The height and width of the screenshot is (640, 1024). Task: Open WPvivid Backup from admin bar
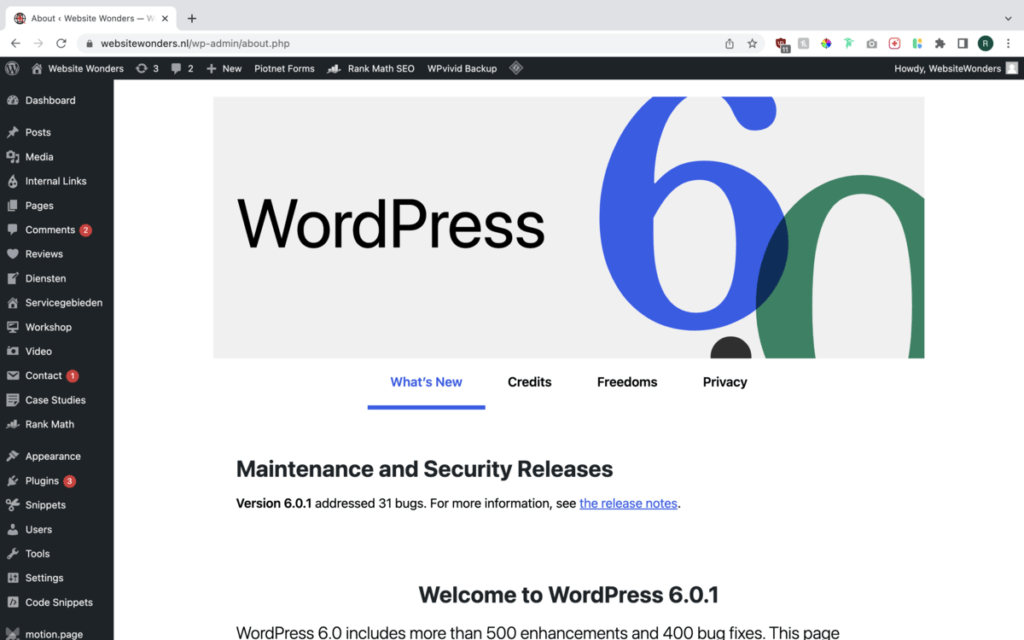[x=461, y=68]
